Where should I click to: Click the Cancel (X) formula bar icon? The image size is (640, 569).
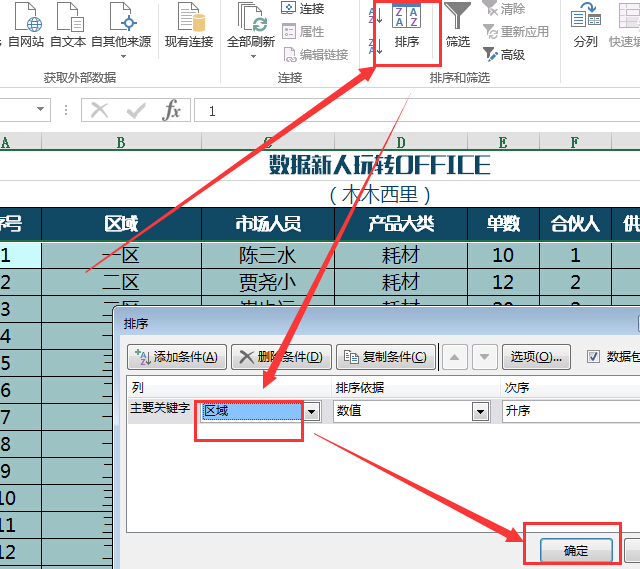99,110
